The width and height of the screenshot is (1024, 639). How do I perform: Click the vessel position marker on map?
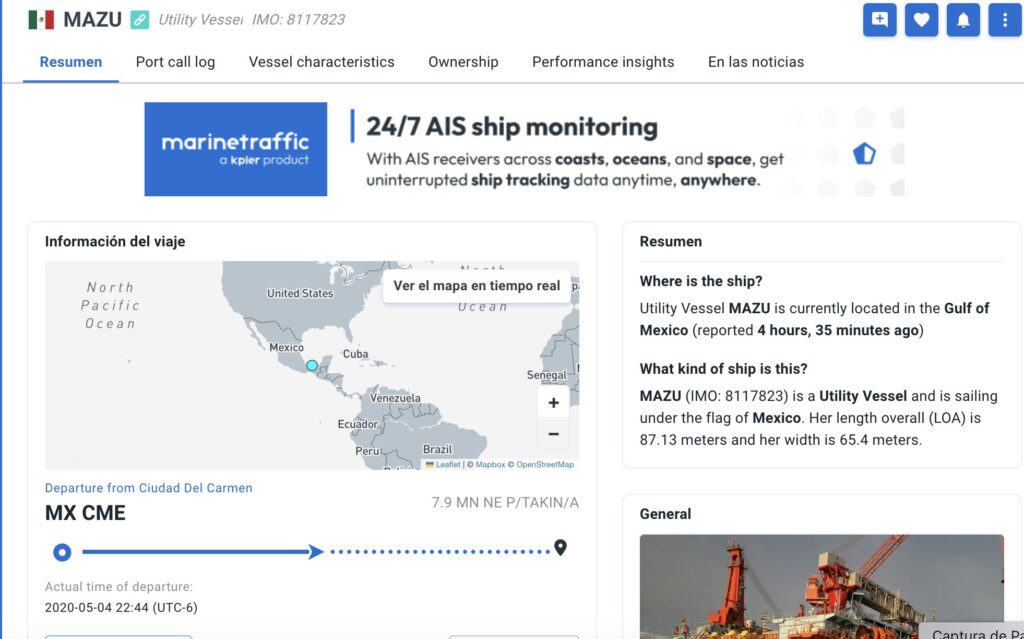(x=312, y=366)
